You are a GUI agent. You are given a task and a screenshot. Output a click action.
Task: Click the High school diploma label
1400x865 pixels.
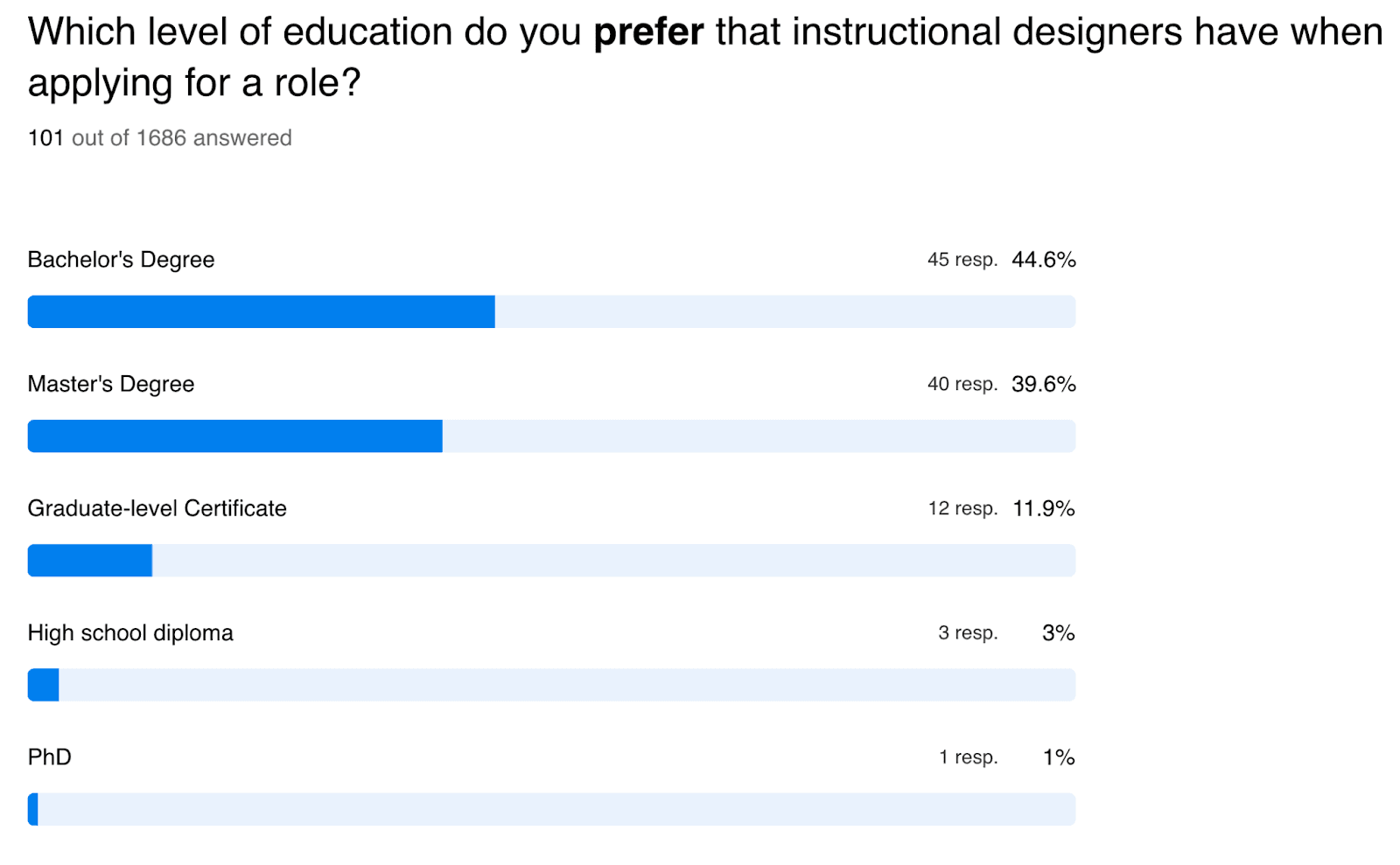click(130, 632)
